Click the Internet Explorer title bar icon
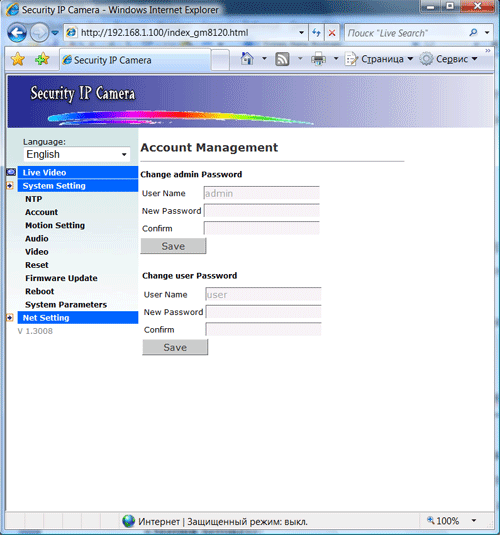The height and width of the screenshot is (535, 500). (12, 10)
